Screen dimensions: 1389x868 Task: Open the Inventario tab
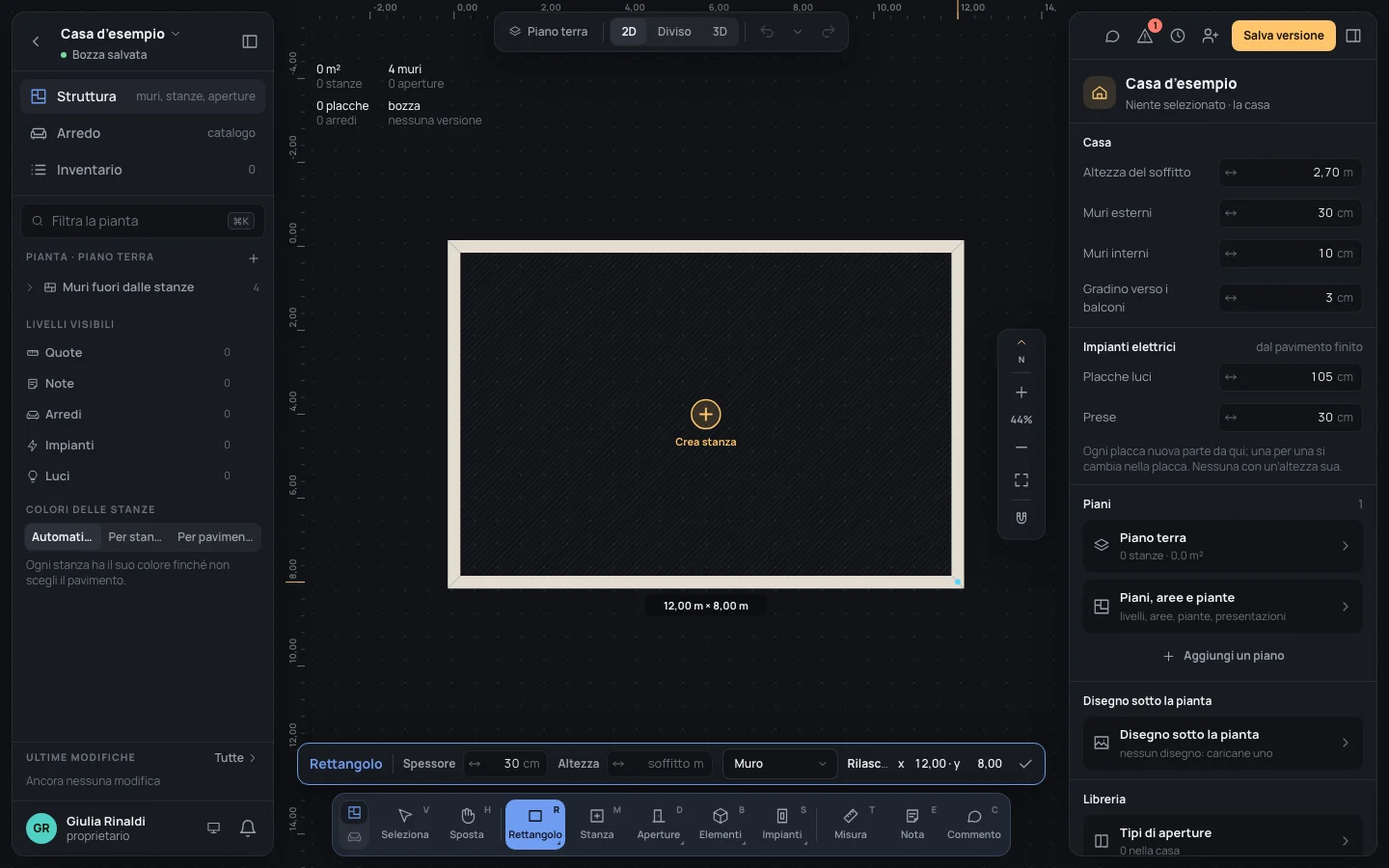(x=143, y=170)
